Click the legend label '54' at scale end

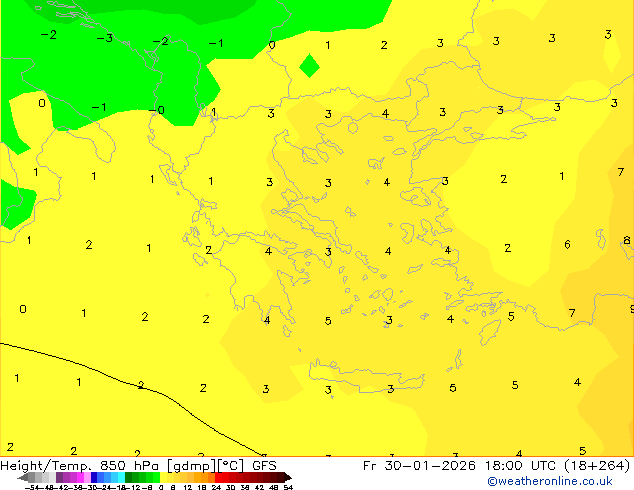(x=288, y=487)
